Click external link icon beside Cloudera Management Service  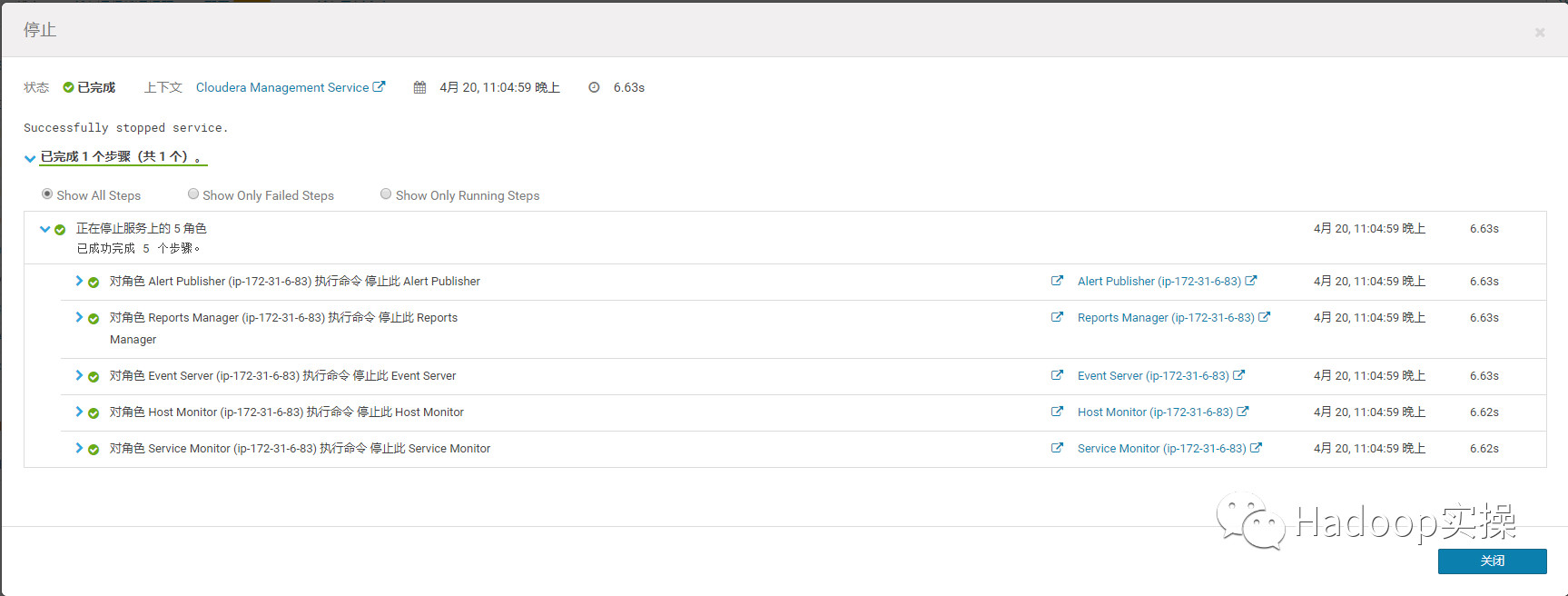pyautogui.click(x=380, y=87)
